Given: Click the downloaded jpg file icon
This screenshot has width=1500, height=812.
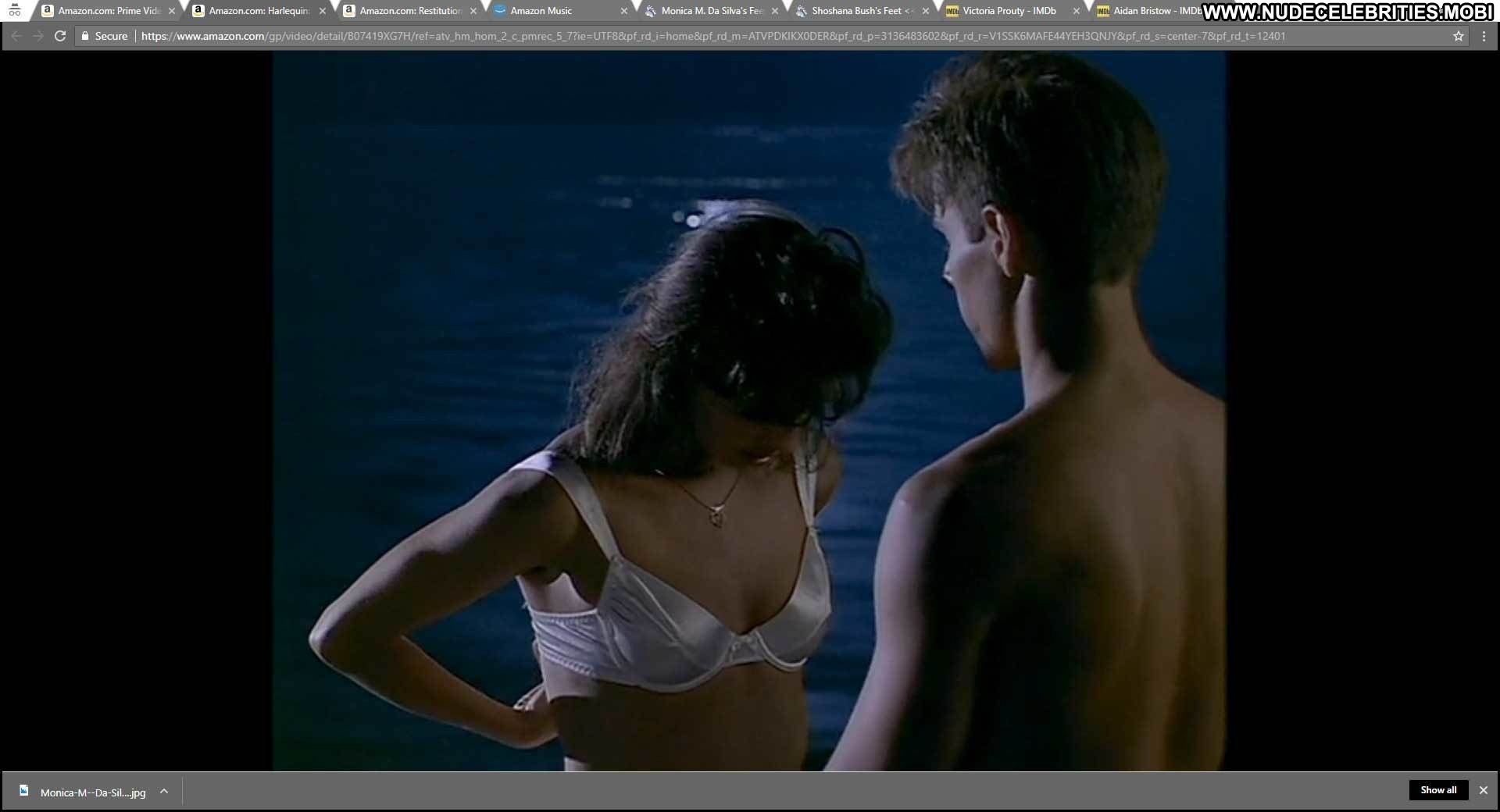Looking at the screenshot, I should coord(24,791).
